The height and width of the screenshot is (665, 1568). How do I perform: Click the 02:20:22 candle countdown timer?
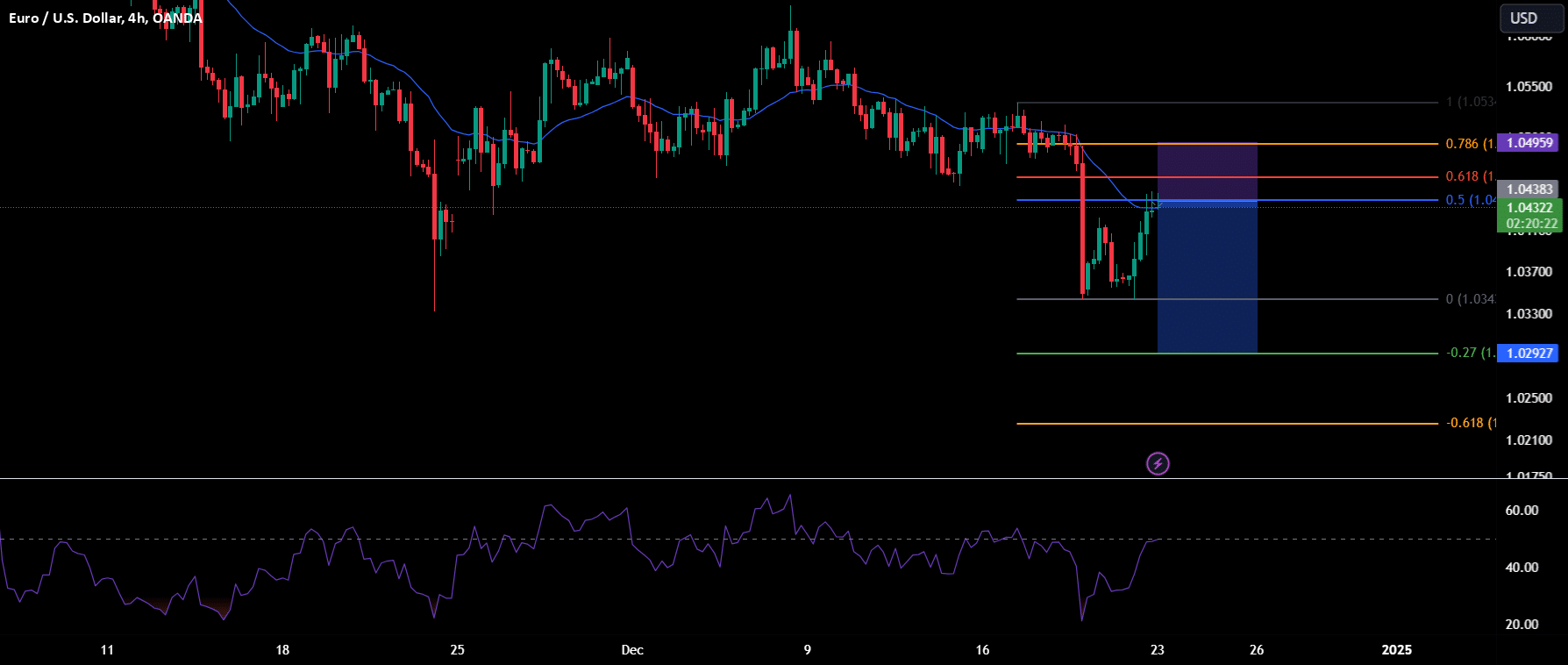coord(1531,224)
